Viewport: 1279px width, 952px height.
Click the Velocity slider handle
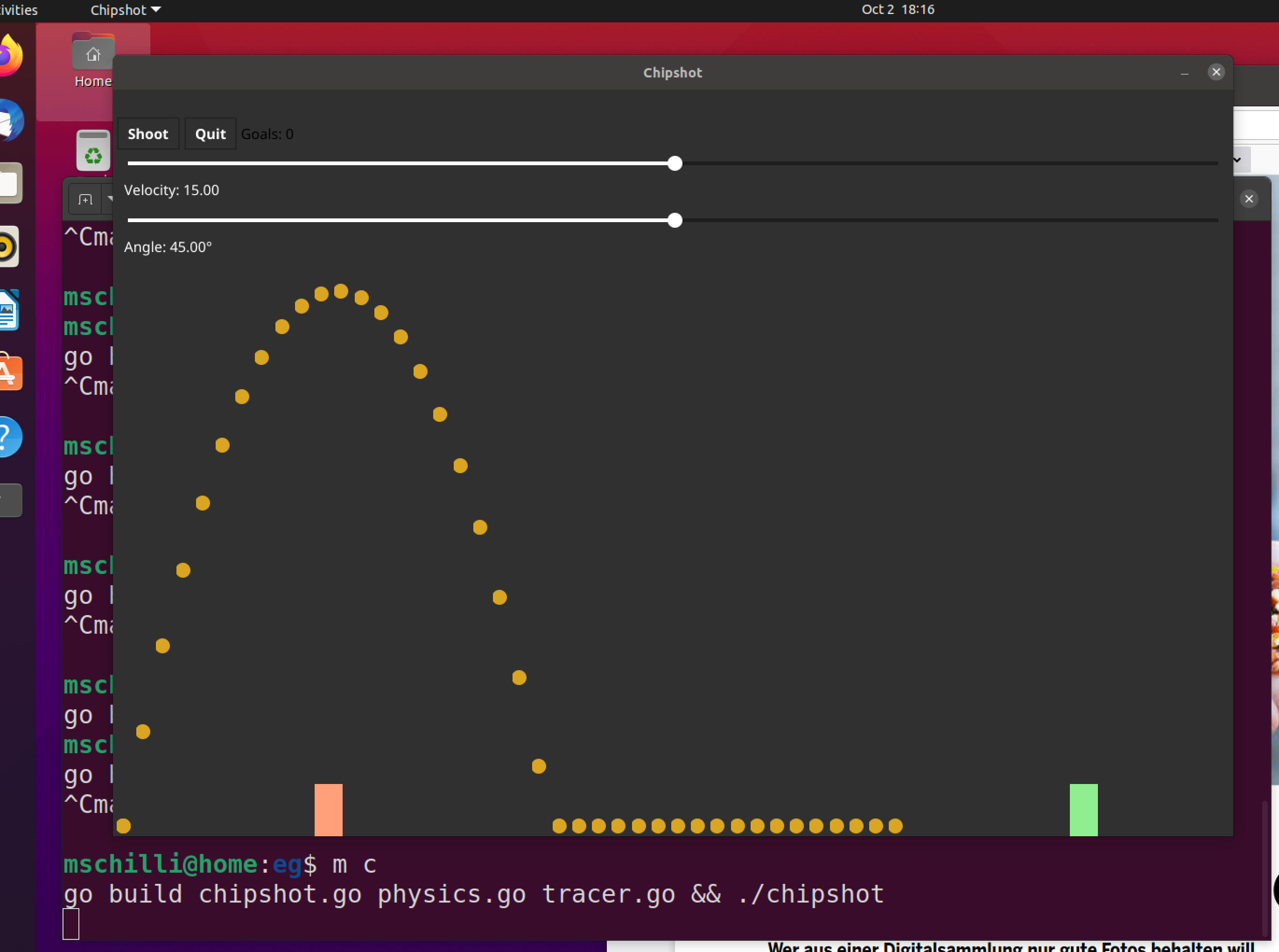click(x=675, y=164)
